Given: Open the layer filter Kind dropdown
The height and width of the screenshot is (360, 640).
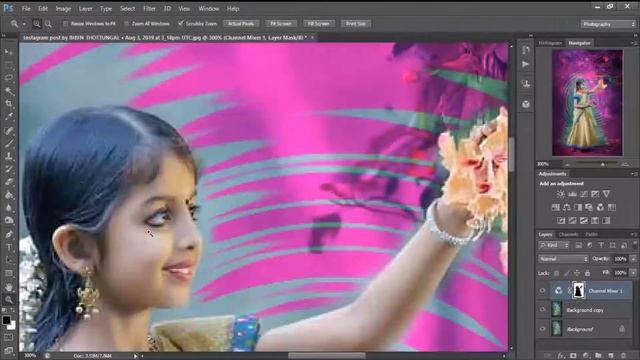Looking at the screenshot, I should point(554,245).
